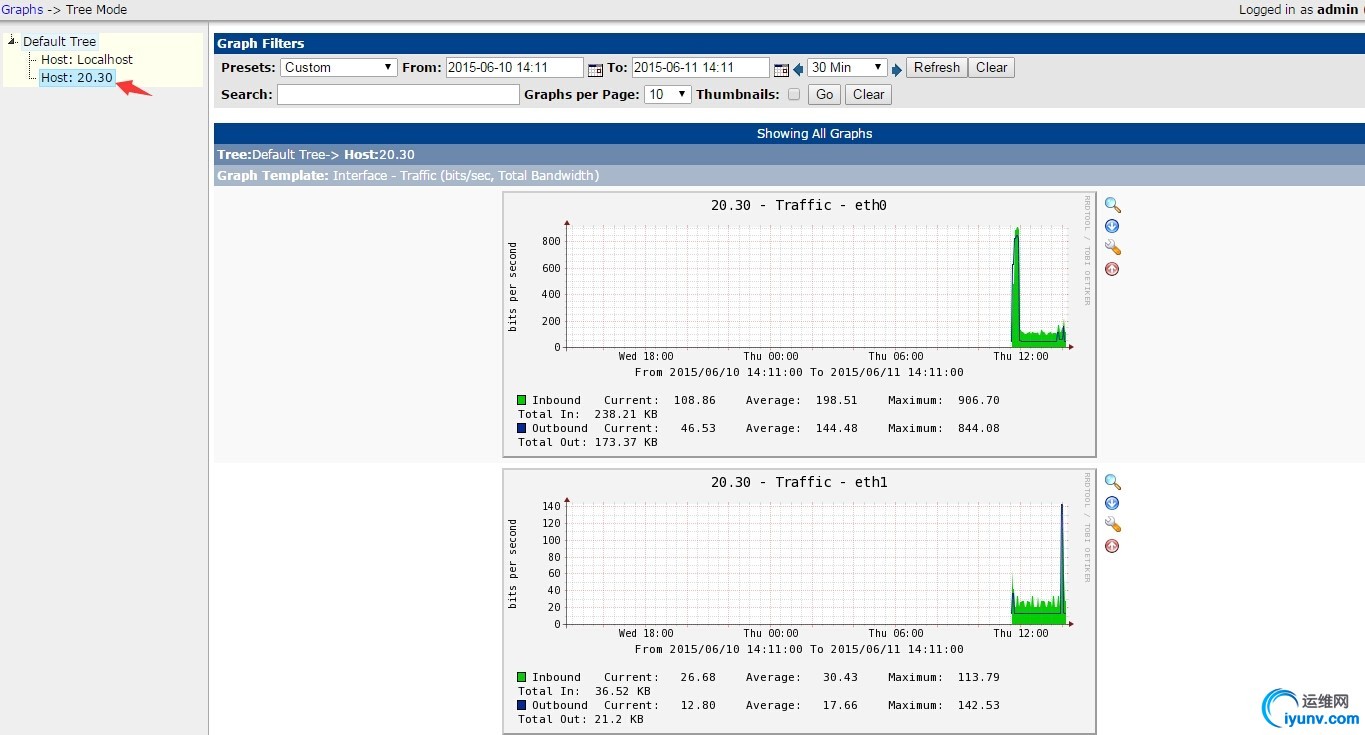1365x735 pixels.
Task: Click the blue Outbound legend swatch of eth1
Action: pos(522,705)
